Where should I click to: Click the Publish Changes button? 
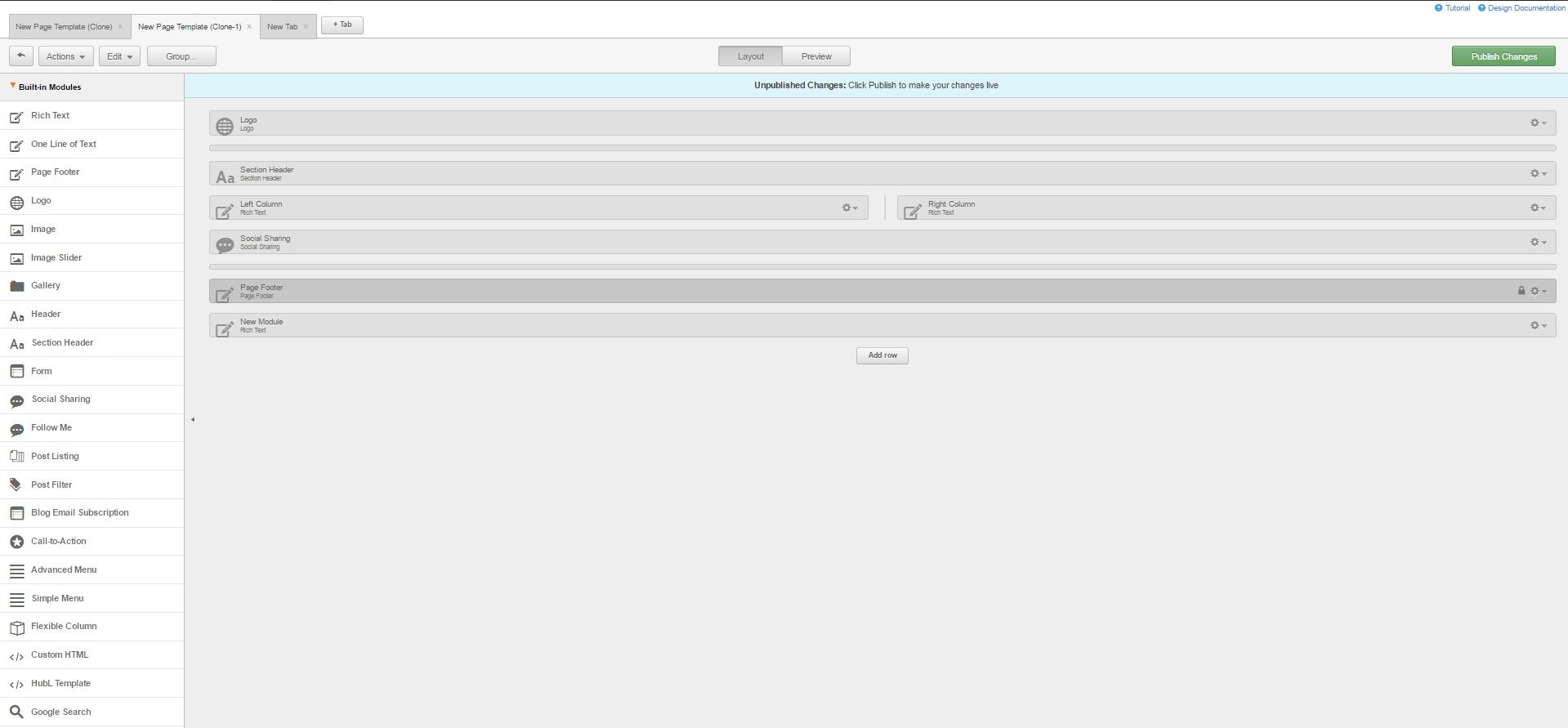(1503, 56)
